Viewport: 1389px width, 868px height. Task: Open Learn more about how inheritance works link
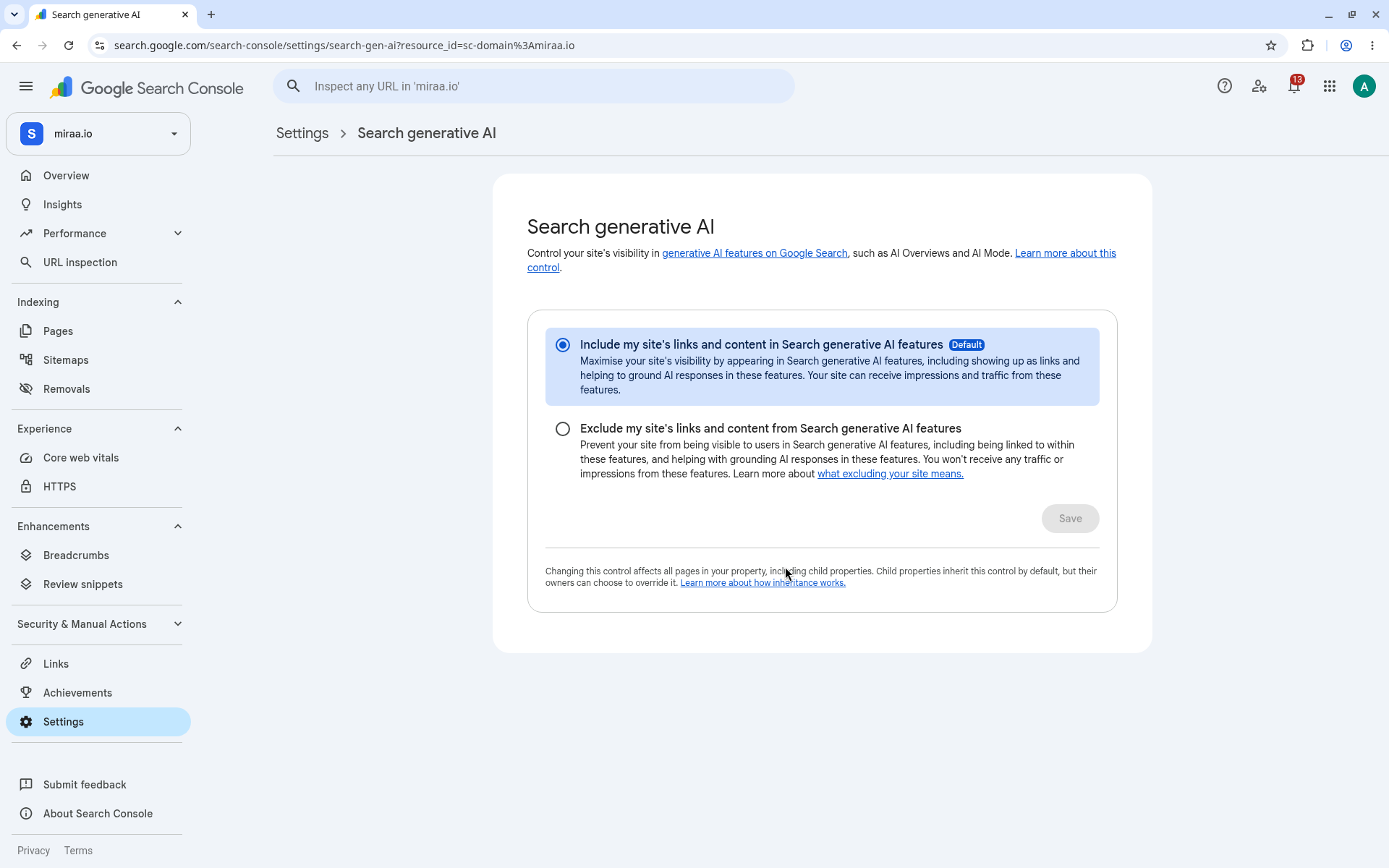(x=763, y=583)
